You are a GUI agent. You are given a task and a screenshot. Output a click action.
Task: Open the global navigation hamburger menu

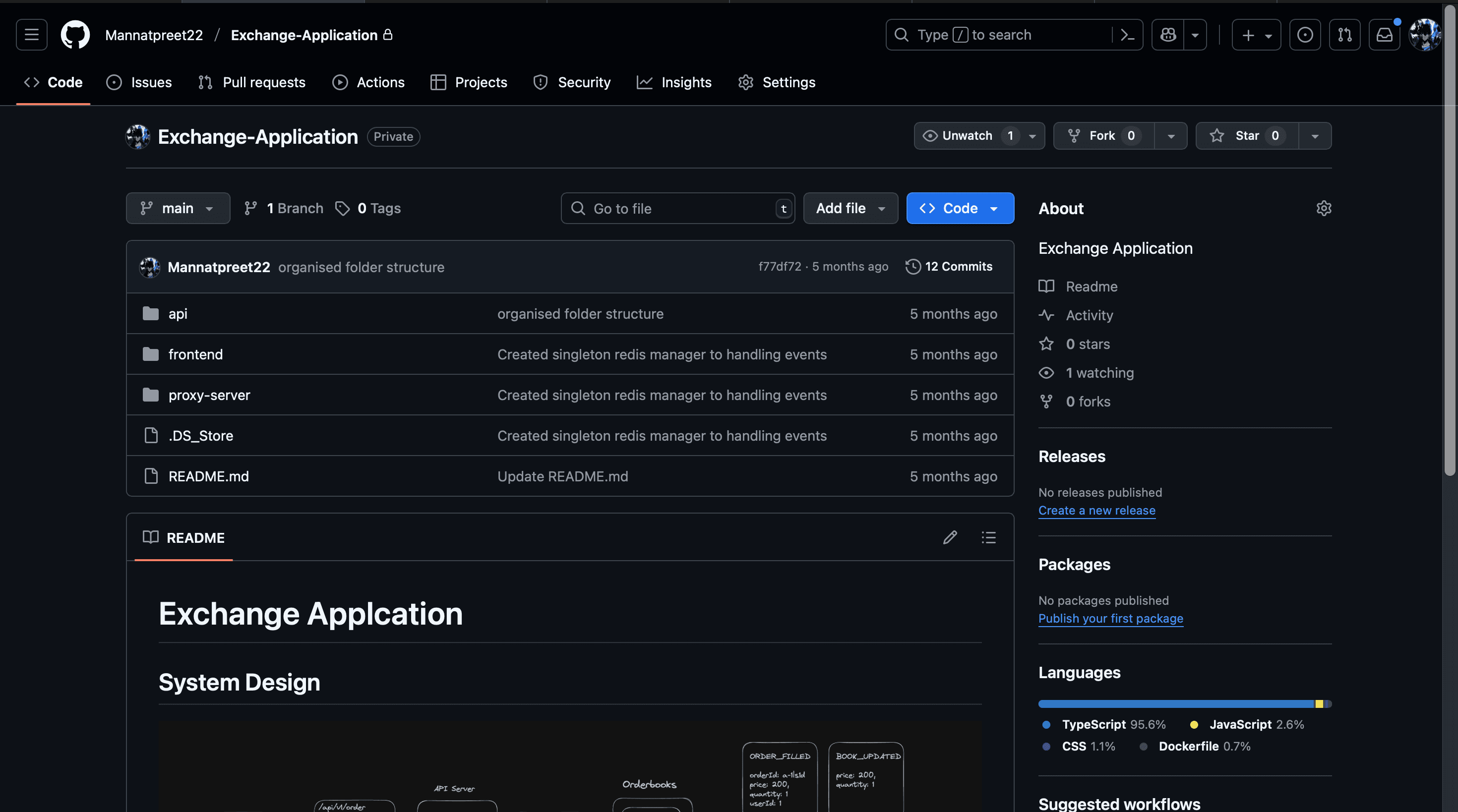32,35
